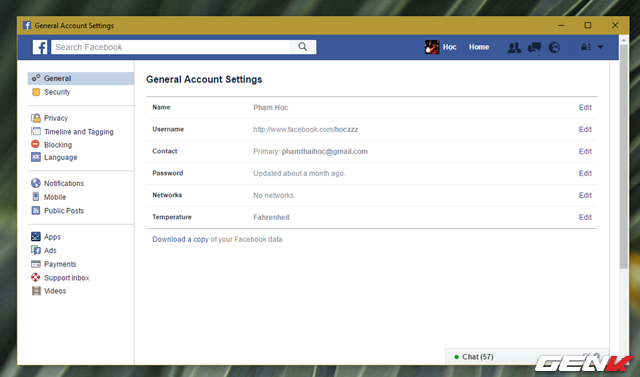640x377 pixels.
Task: Click the Videos film icon
Action: [36, 291]
